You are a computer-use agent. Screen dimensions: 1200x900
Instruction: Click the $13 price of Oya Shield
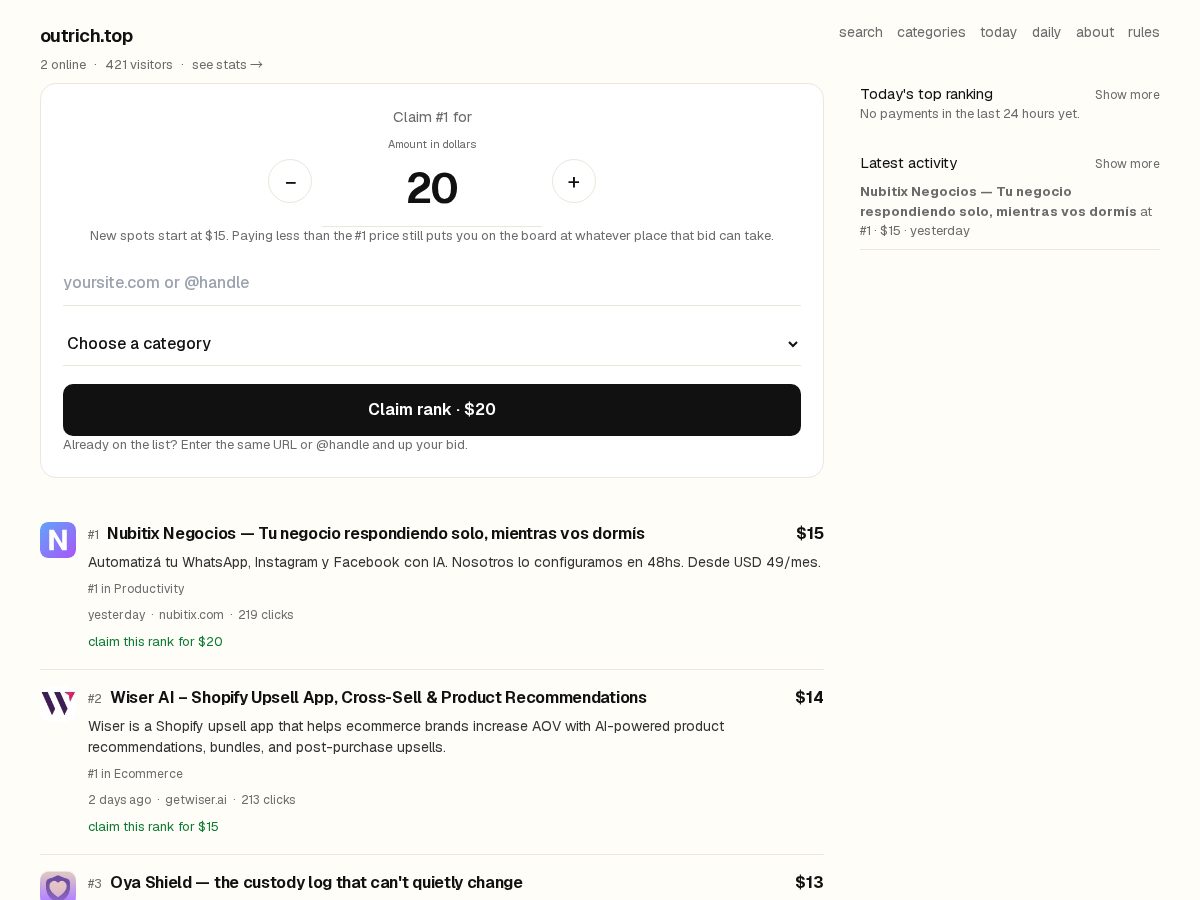click(809, 883)
